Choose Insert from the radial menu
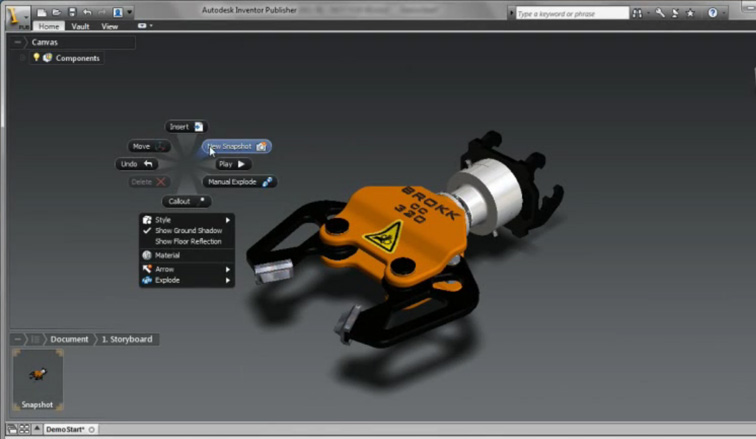Viewport: 756px width, 439px height. point(186,127)
